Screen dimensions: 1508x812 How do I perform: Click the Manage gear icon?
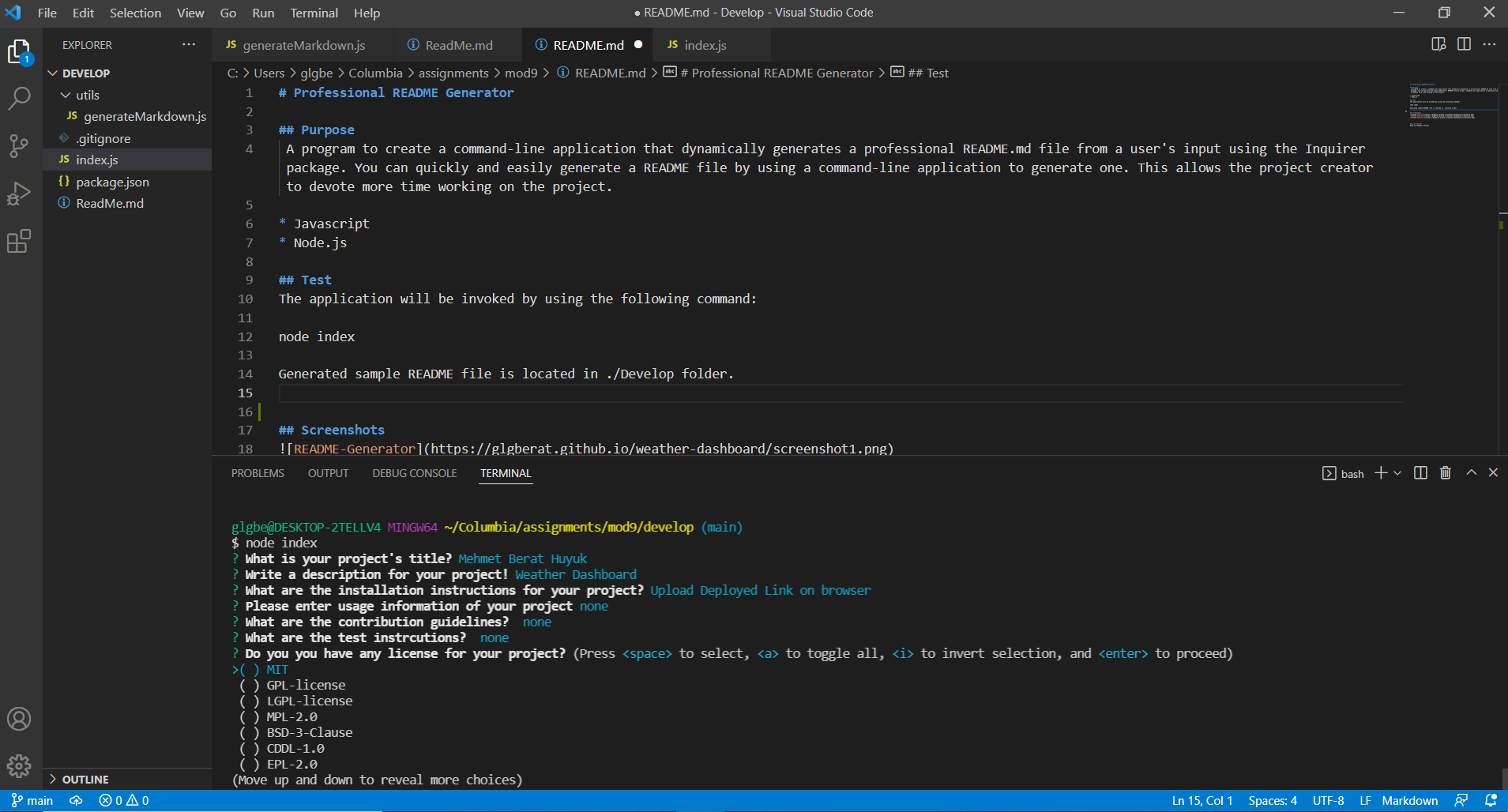coord(19,765)
